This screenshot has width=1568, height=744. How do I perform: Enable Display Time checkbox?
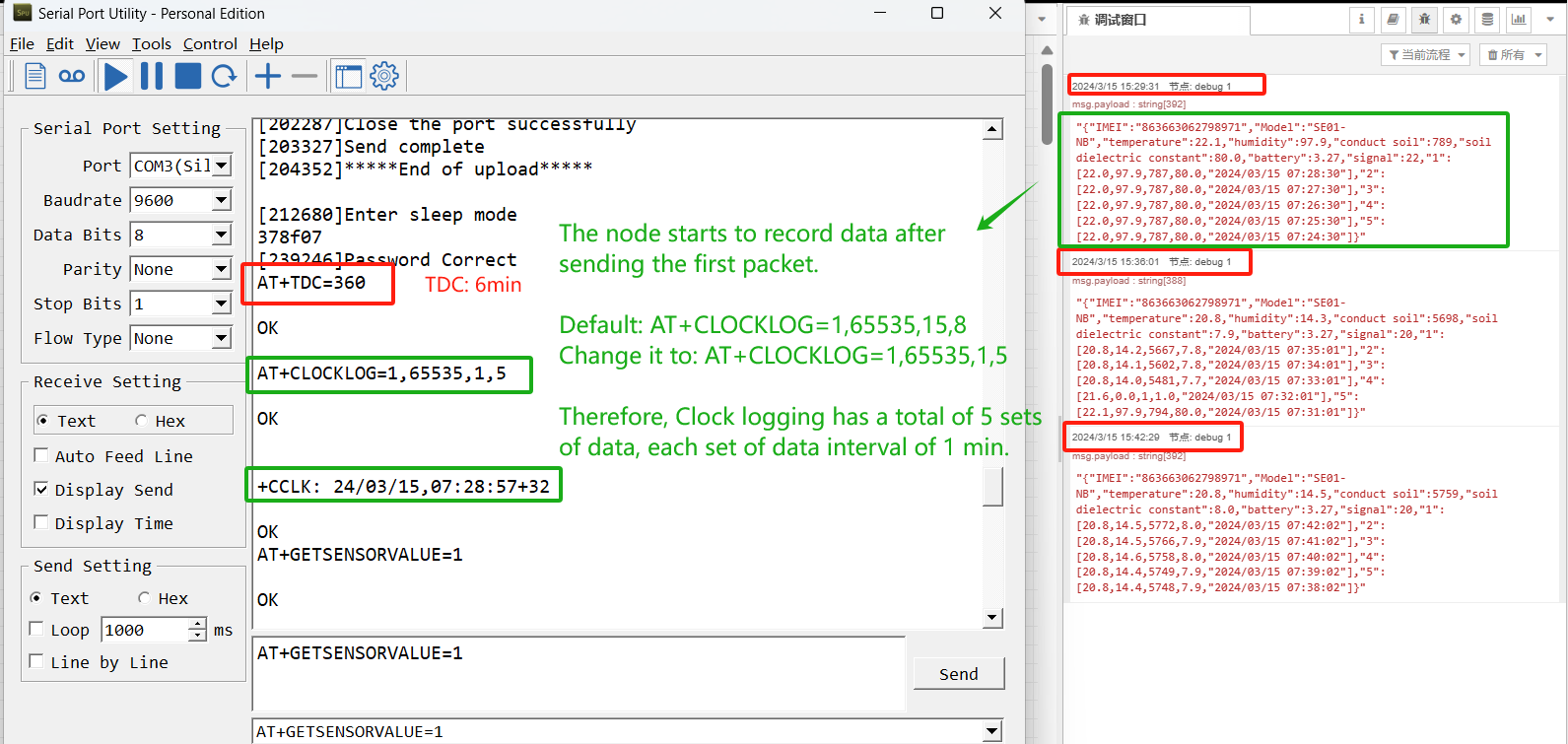41,522
